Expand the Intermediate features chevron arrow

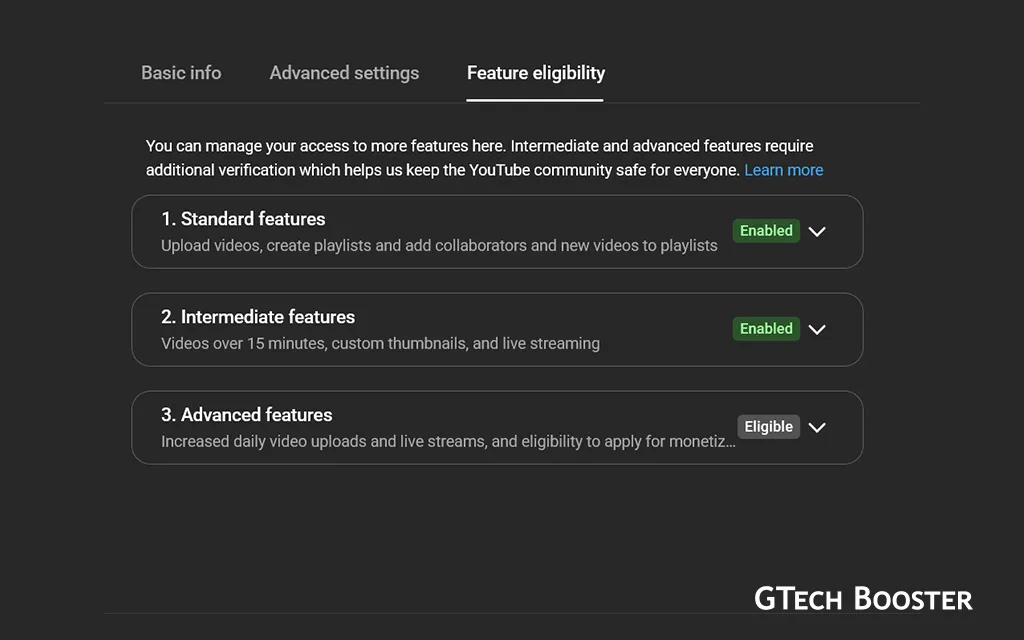[x=817, y=329]
